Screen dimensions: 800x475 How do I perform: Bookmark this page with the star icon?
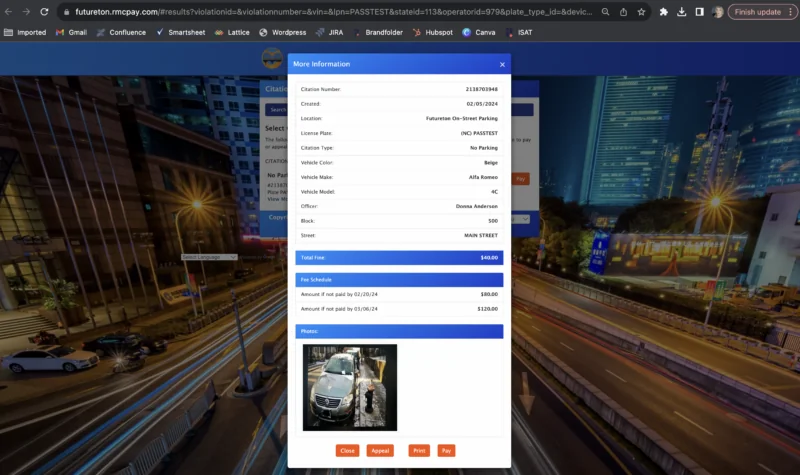pyautogui.click(x=641, y=12)
